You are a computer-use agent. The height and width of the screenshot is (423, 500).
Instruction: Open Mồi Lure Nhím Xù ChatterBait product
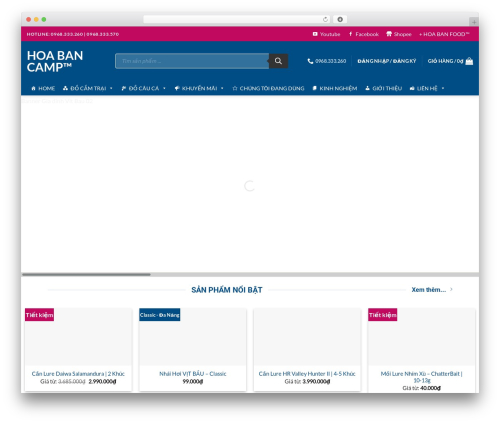[421, 377]
